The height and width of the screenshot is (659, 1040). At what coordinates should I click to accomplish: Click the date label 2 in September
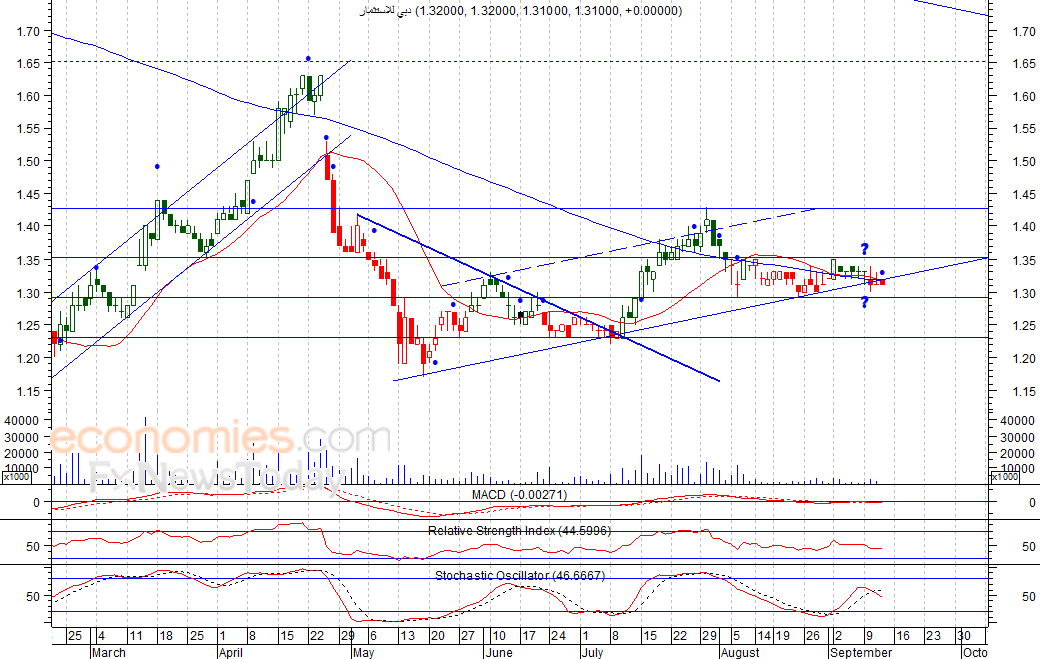[x=838, y=636]
